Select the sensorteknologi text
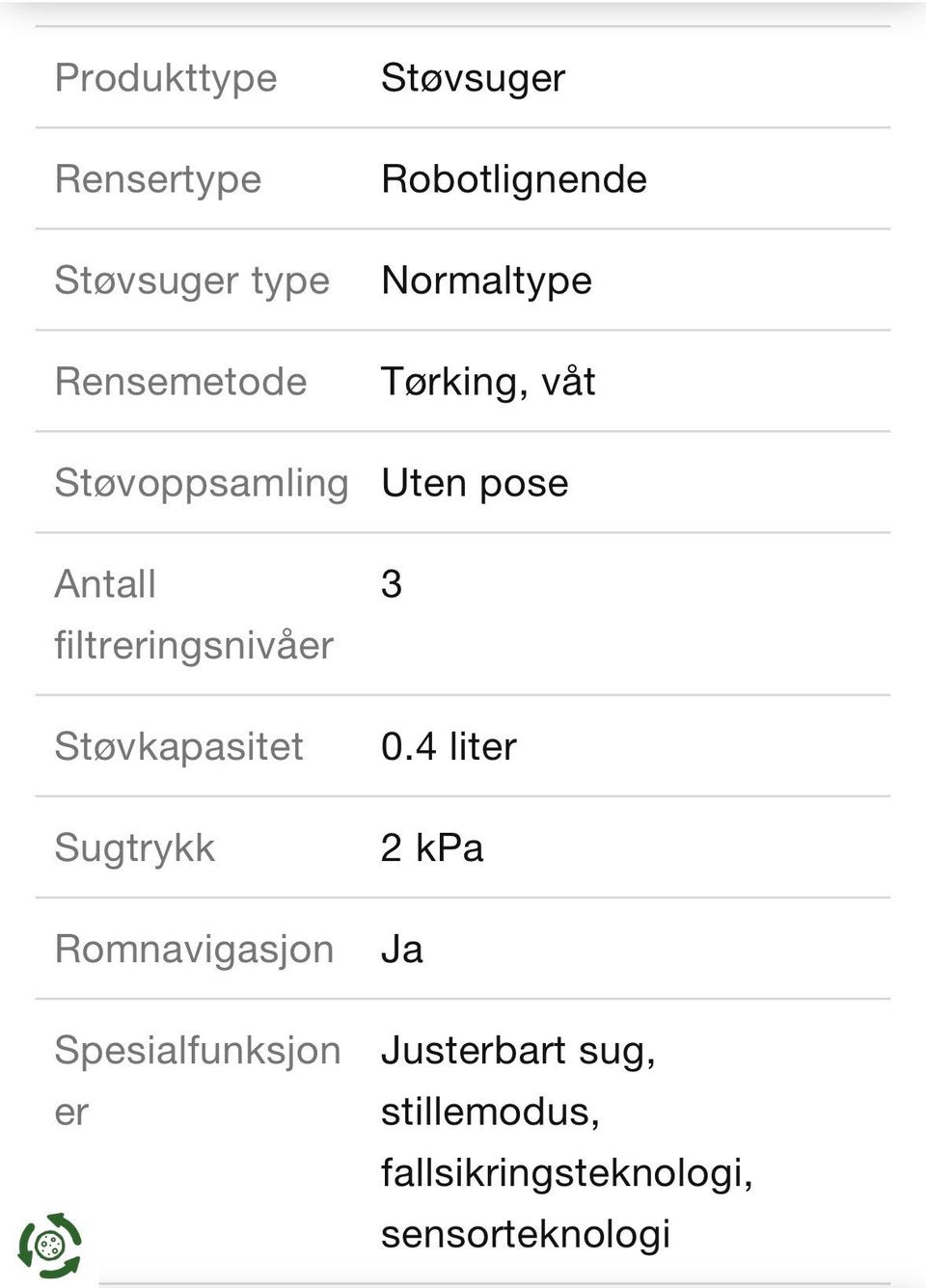This screenshot has width=926, height=1288. [525, 1234]
